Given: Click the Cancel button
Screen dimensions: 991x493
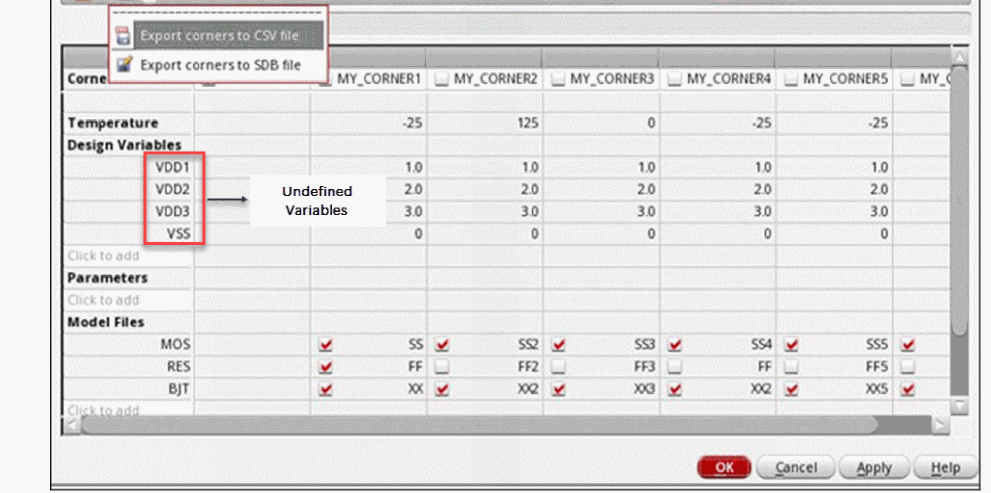Looking at the screenshot, I should [796, 468].
